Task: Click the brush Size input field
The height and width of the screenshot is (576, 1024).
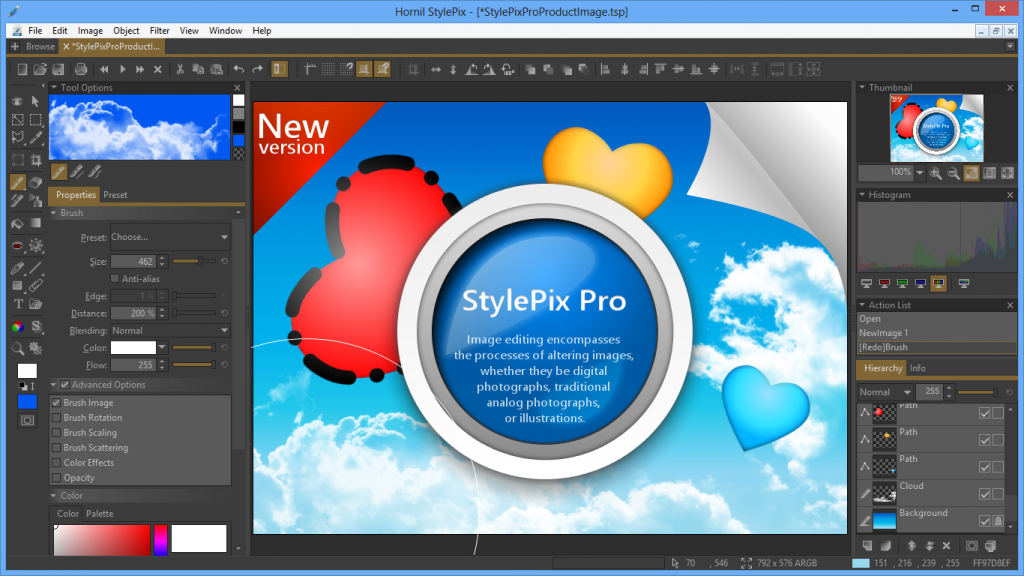Action: point(134,261)
